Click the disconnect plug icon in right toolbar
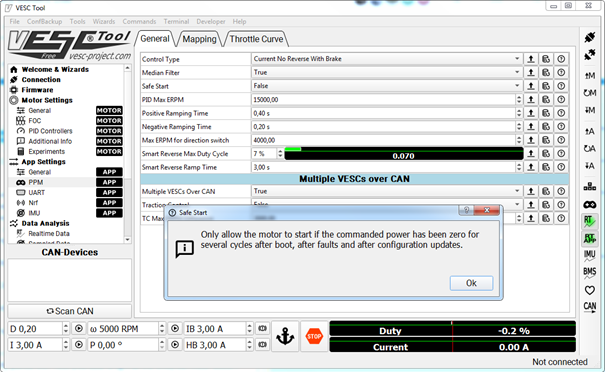This screenshot has width=605, height=372. 590,55
